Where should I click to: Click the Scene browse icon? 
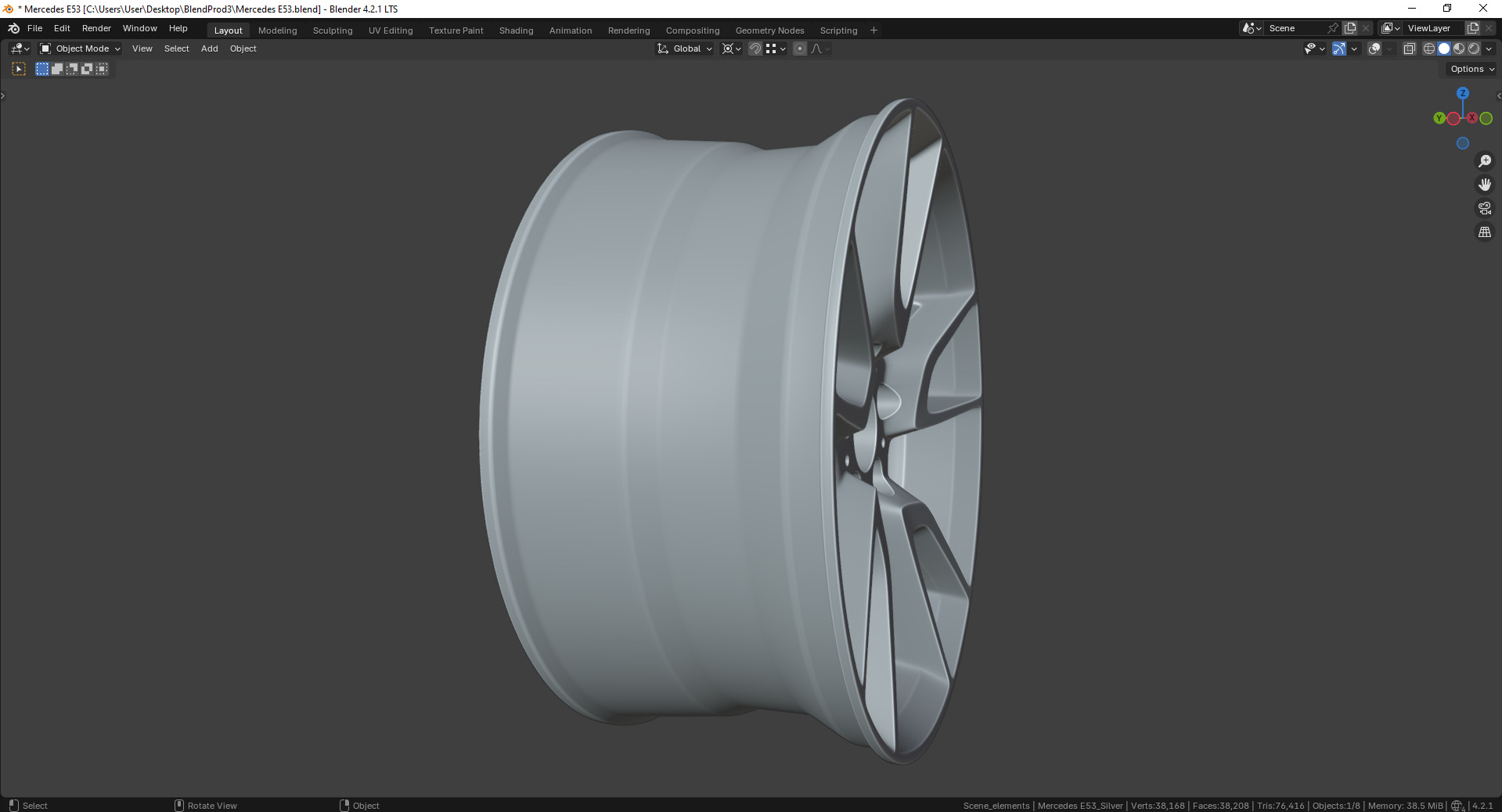pos(1252,28)
